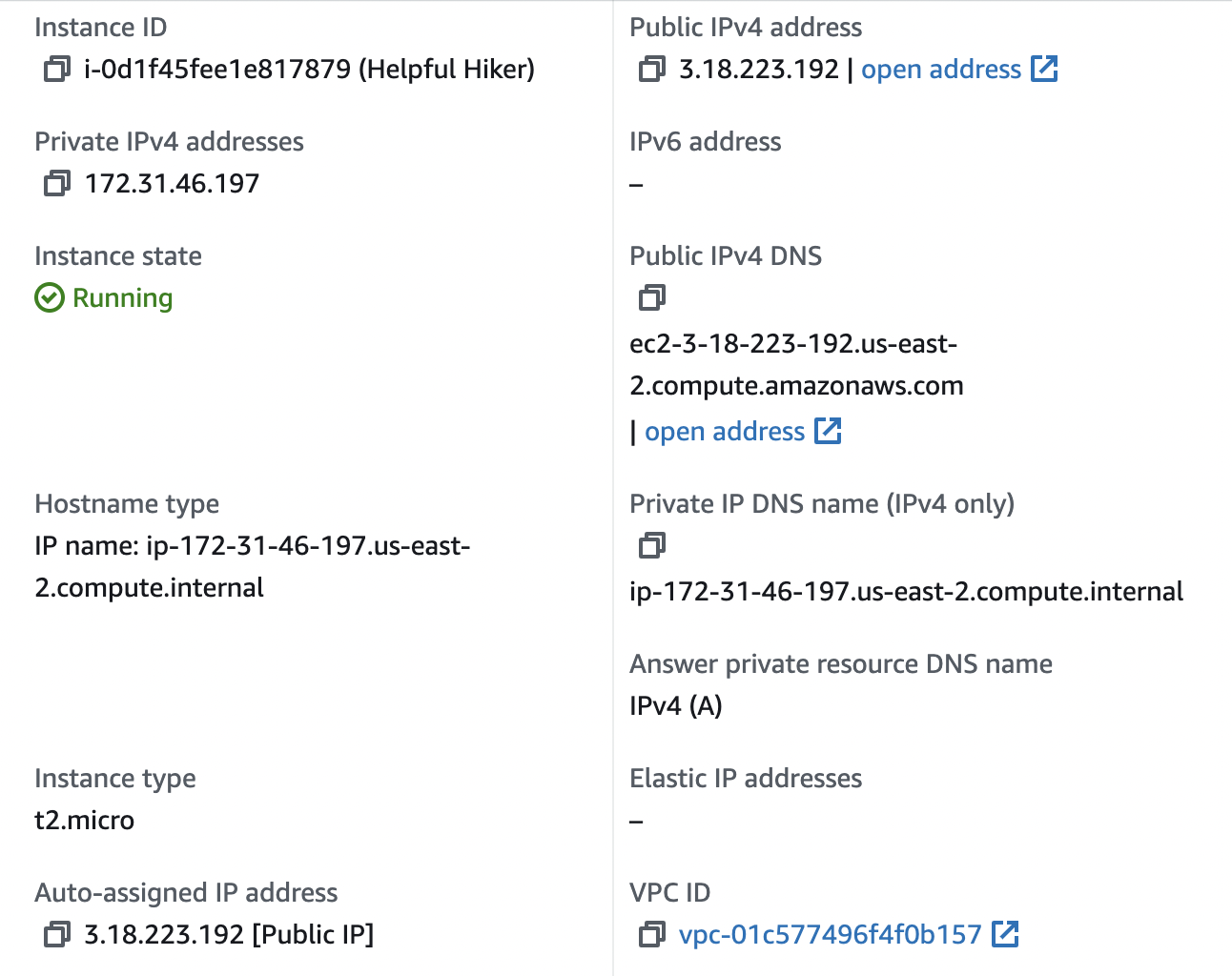Copy the Private IP DNS name

tap(652, 546)
